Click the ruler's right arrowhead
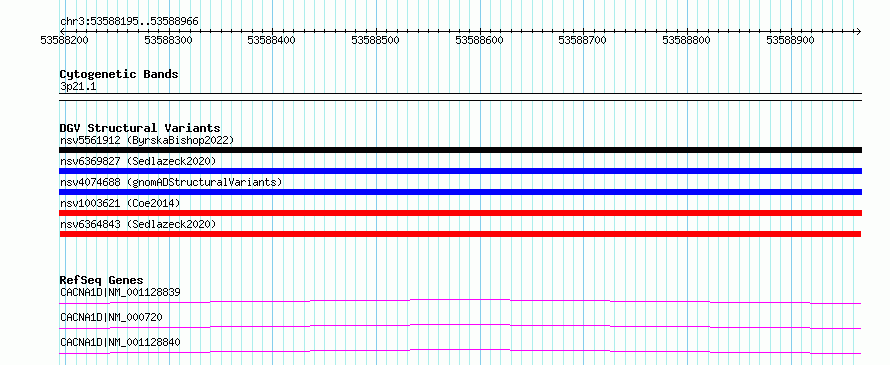 tap(858, 31)
